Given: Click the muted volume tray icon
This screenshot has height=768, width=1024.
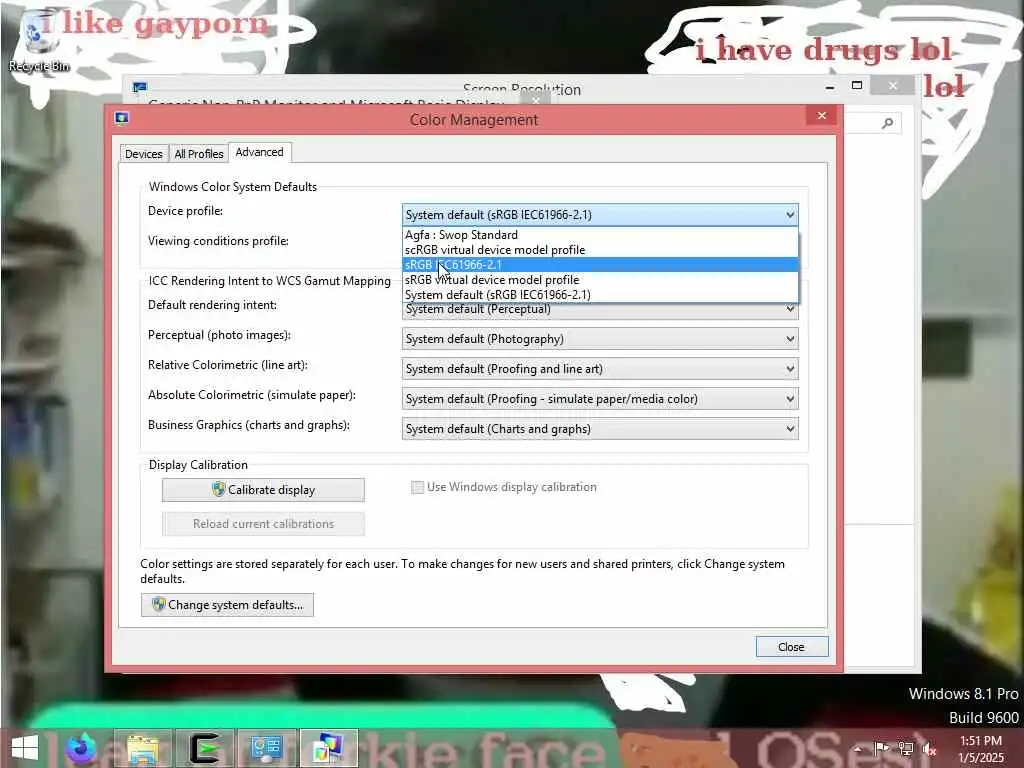Looking at the screenshot, I should [929, 749].
